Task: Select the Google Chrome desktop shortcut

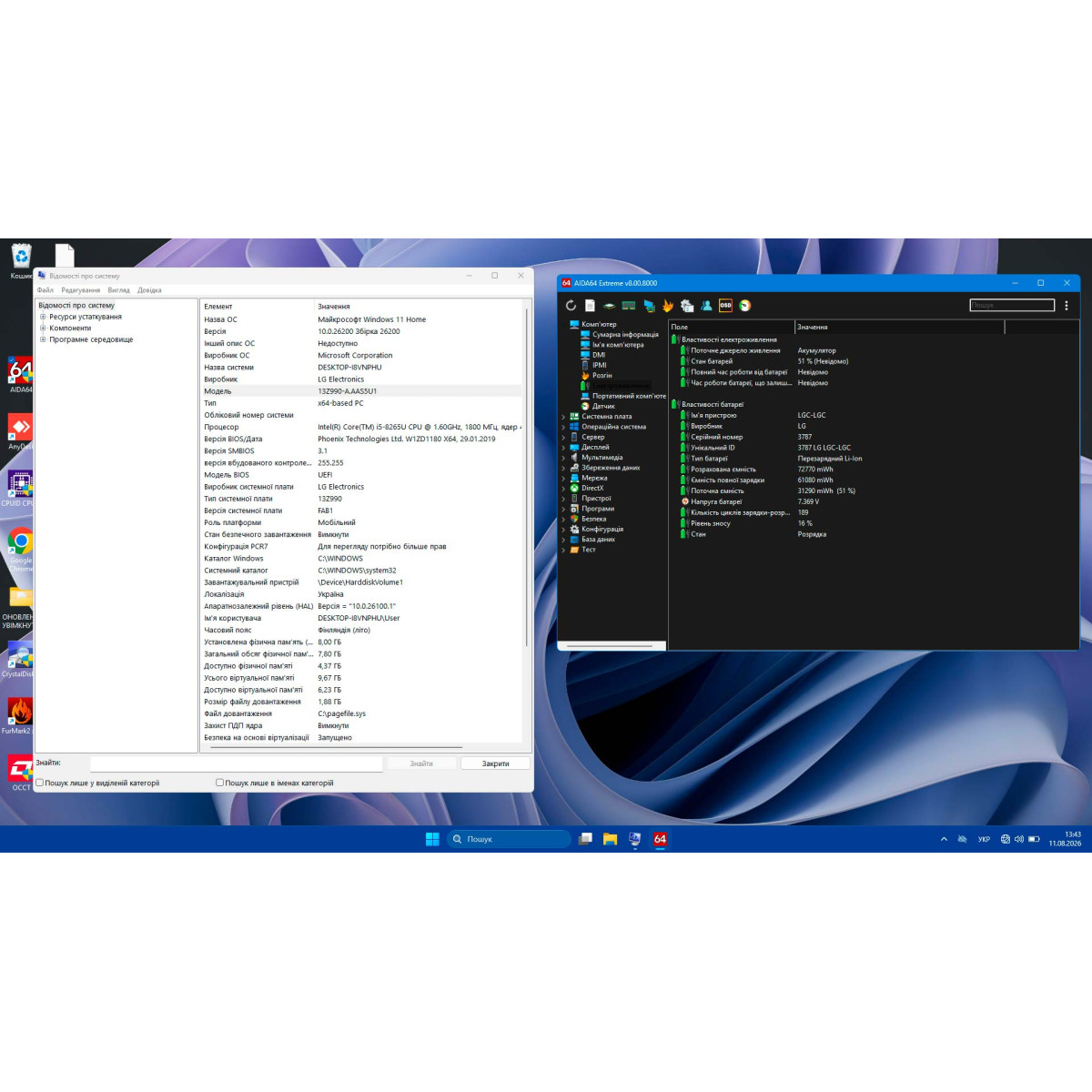Action: [20, 549]
